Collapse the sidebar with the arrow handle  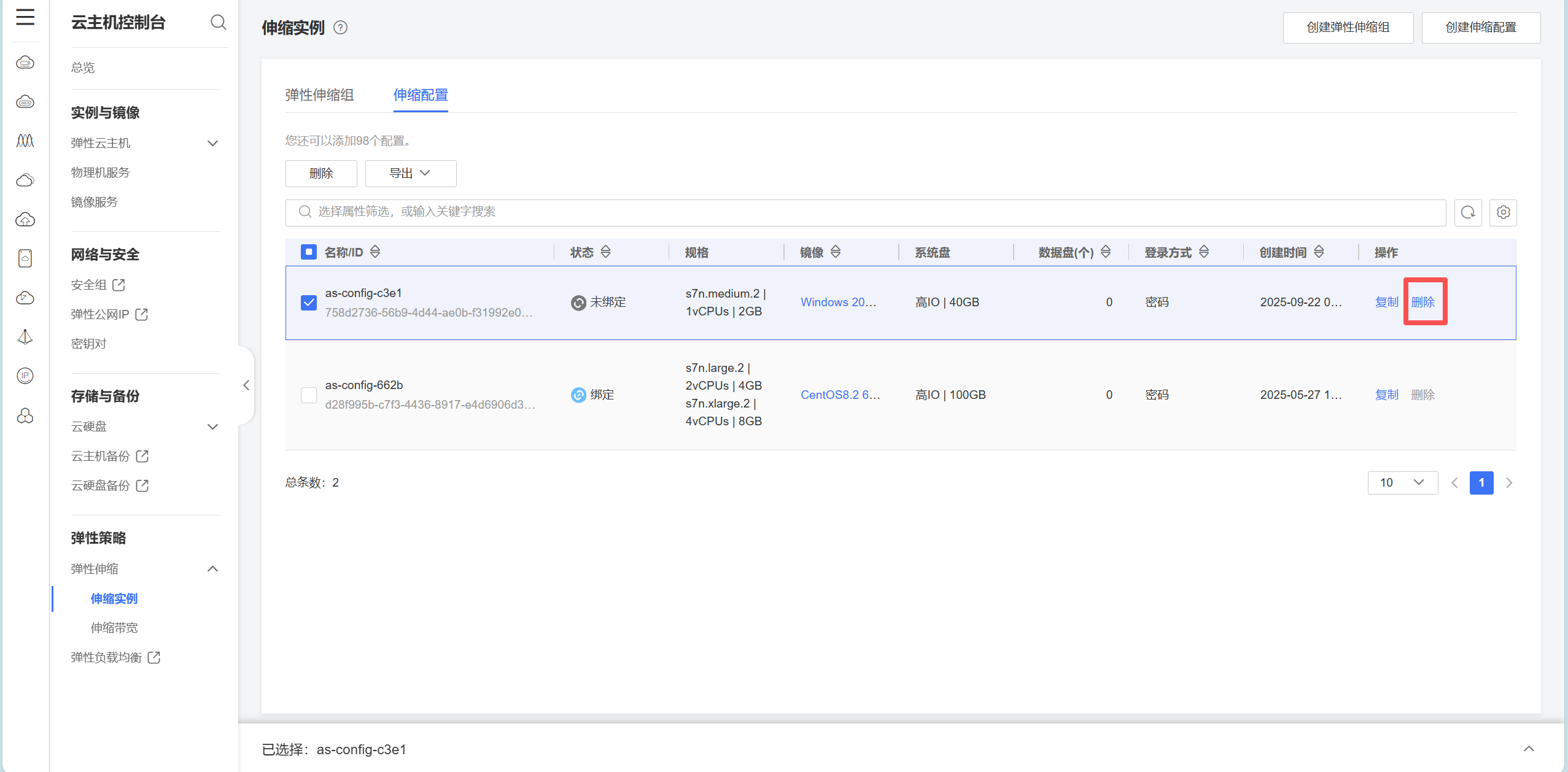click(x=246, y=385)
